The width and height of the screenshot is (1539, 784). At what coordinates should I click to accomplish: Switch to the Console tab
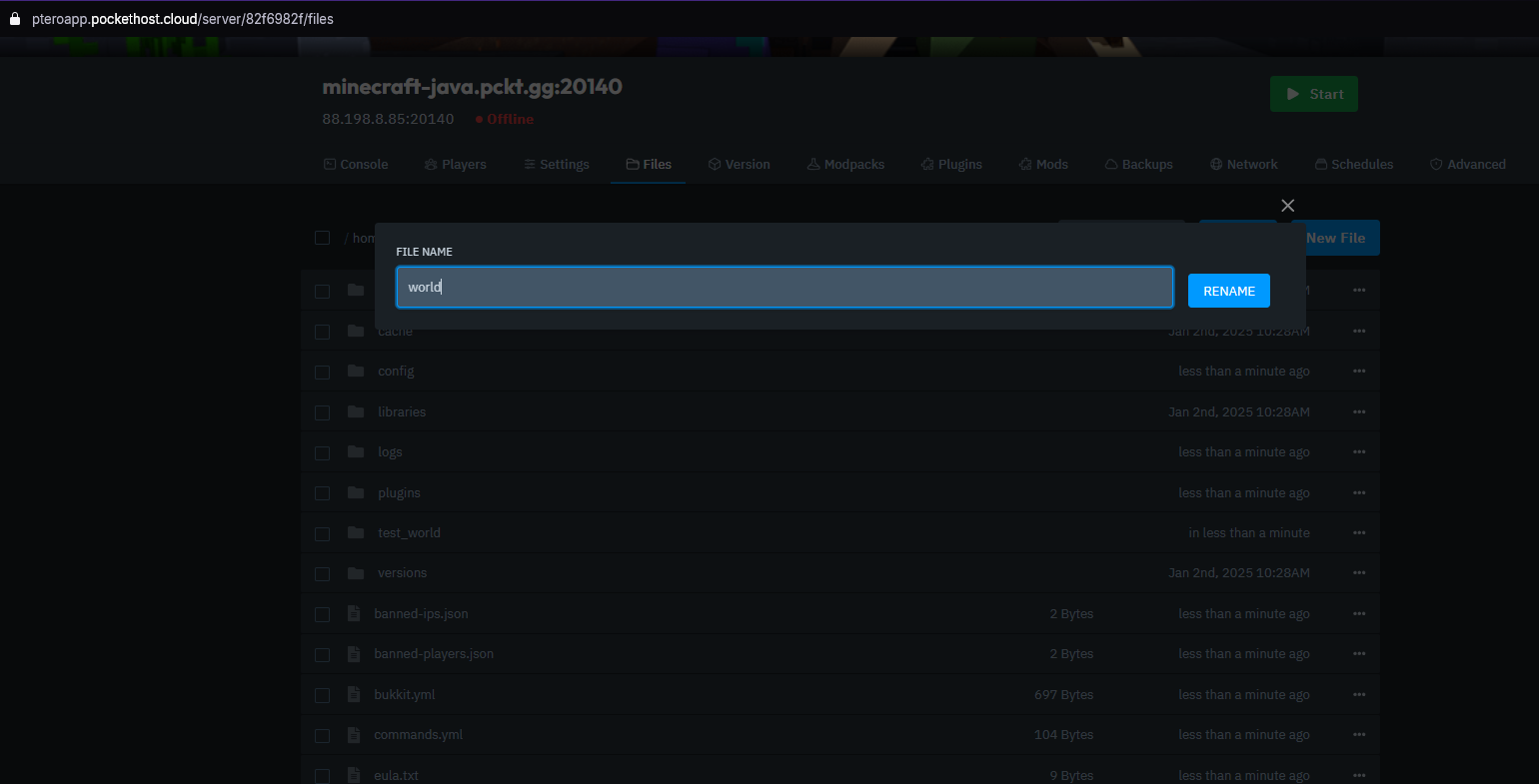click(356, 164)
